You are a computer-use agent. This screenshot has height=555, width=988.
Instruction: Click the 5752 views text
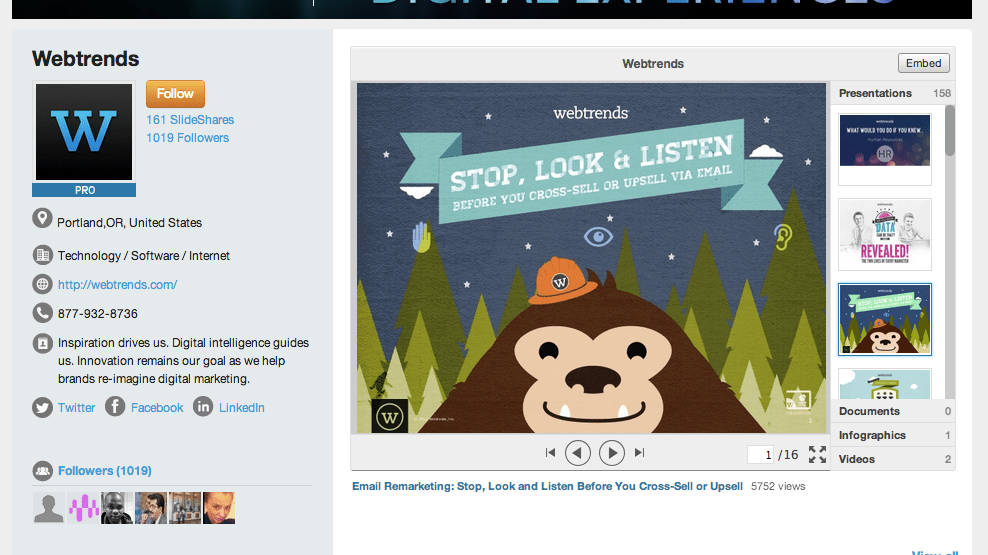[778, 486]
